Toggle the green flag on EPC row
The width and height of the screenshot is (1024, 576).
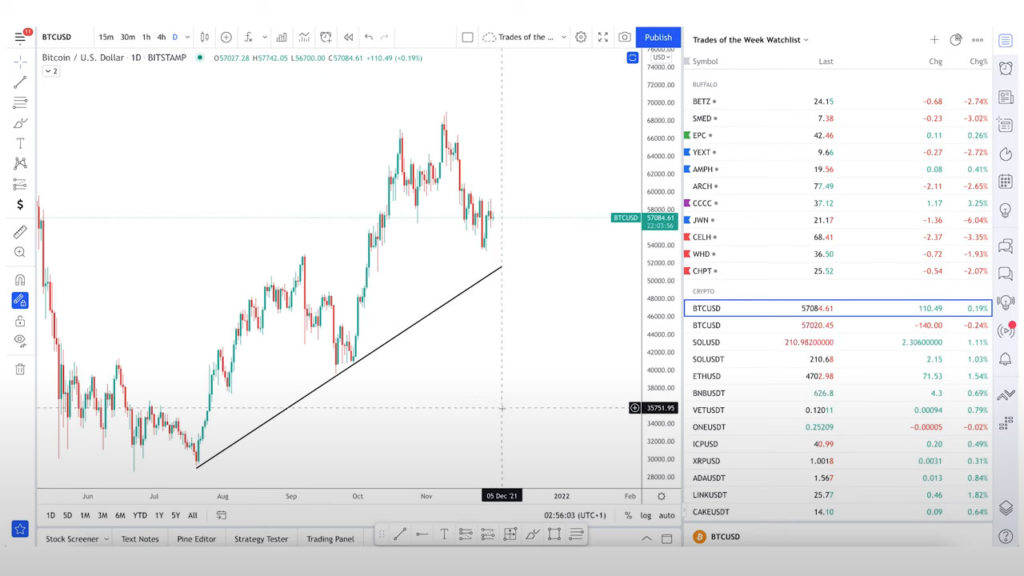pyautogui.click(x=687, y=135)
